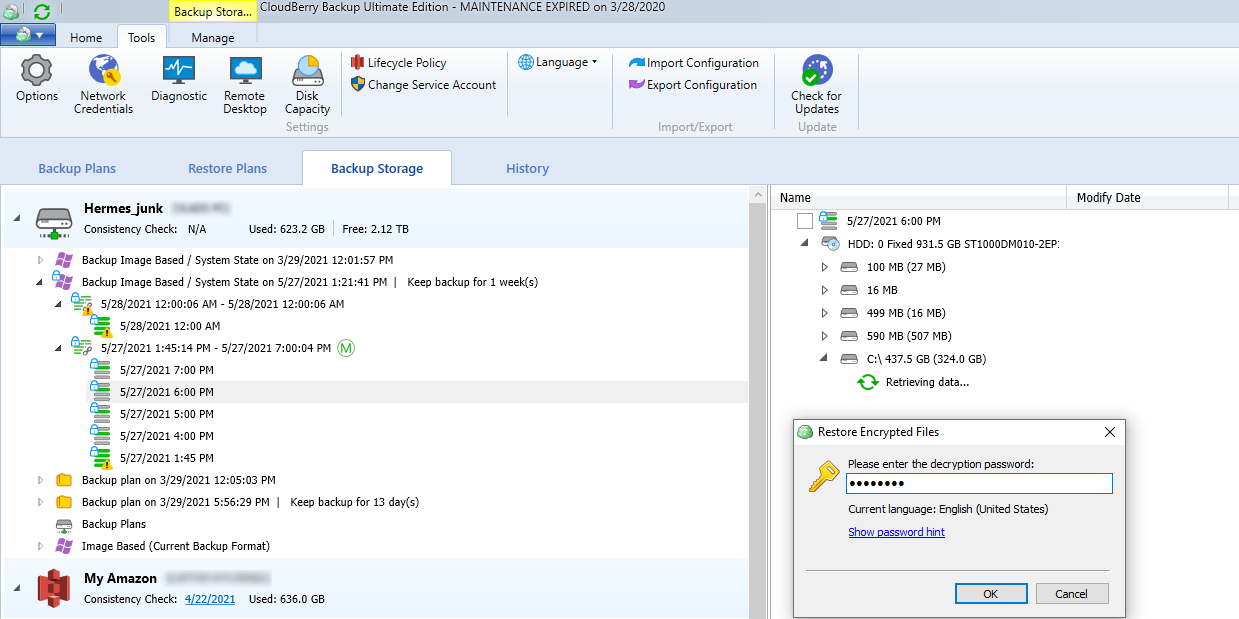Click the C:\ partition drive icon
The height and width of the screenshot is (619, 1239).
click(849, 359)
